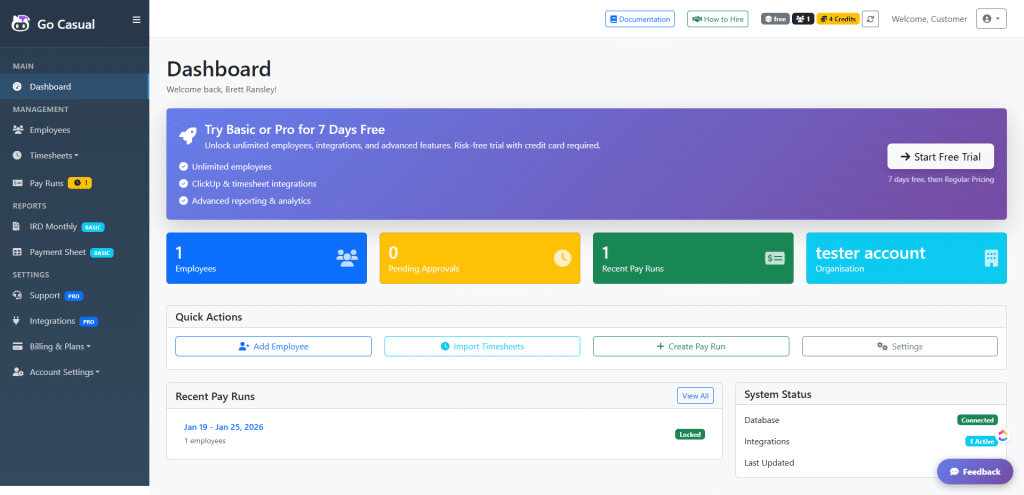Open the user account dropdown
The height and width of the screenshot is (495, 1024).
(x=990, y=19)
